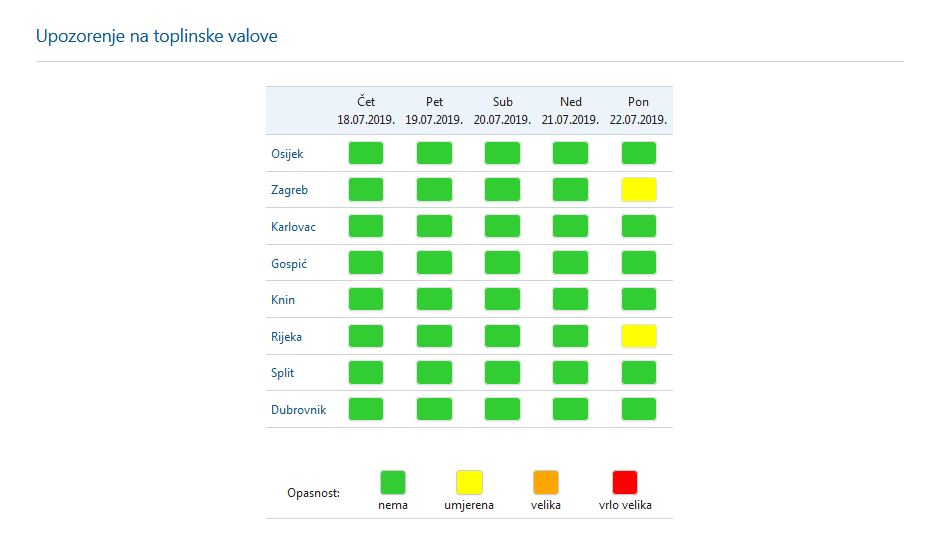Click the yellow 'umjerena' legend swatch
Viewport: 925px width, 542px height.
pos(469,482)
